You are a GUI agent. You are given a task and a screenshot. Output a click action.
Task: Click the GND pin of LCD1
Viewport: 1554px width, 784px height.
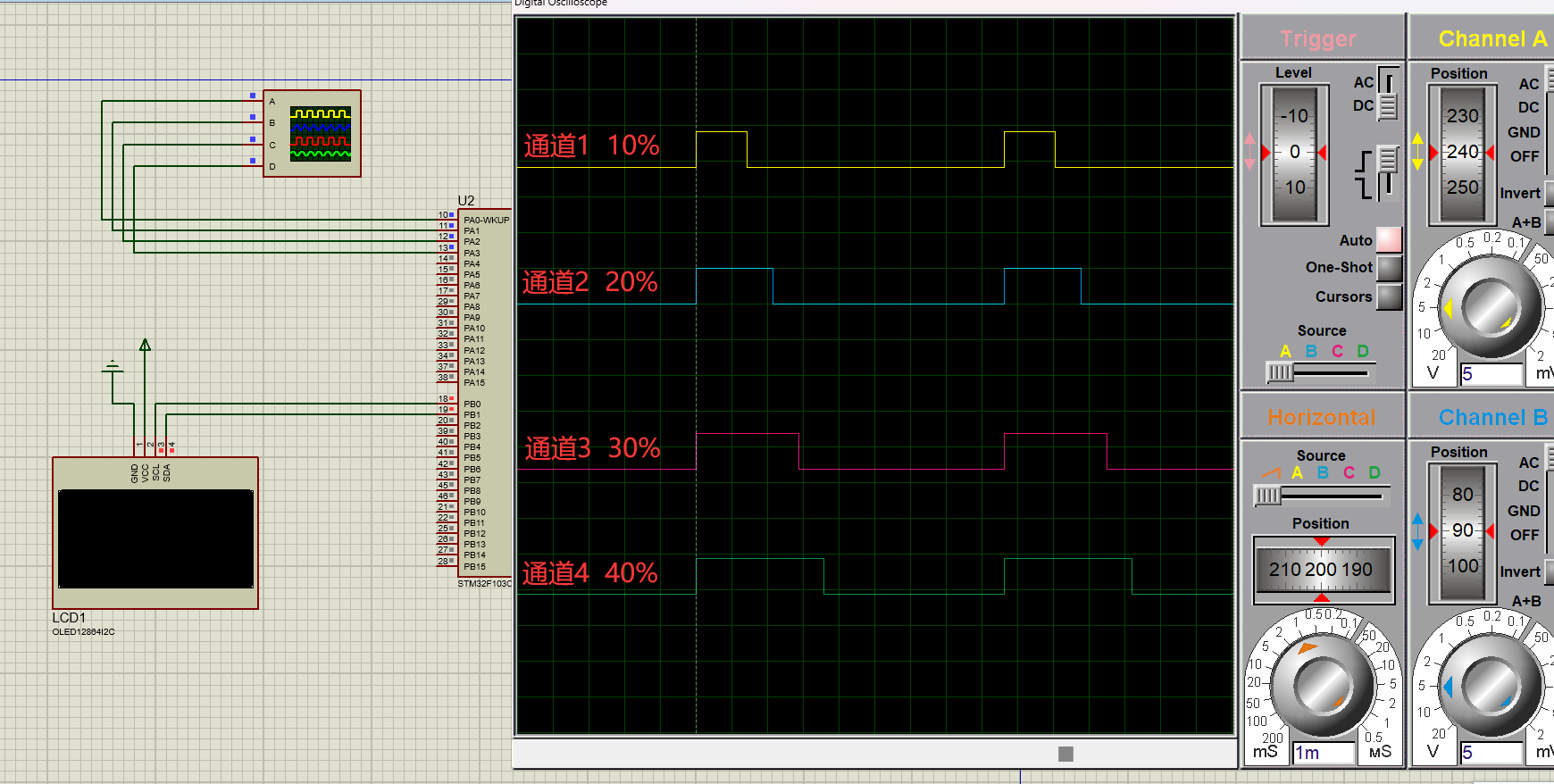[135, 472]
